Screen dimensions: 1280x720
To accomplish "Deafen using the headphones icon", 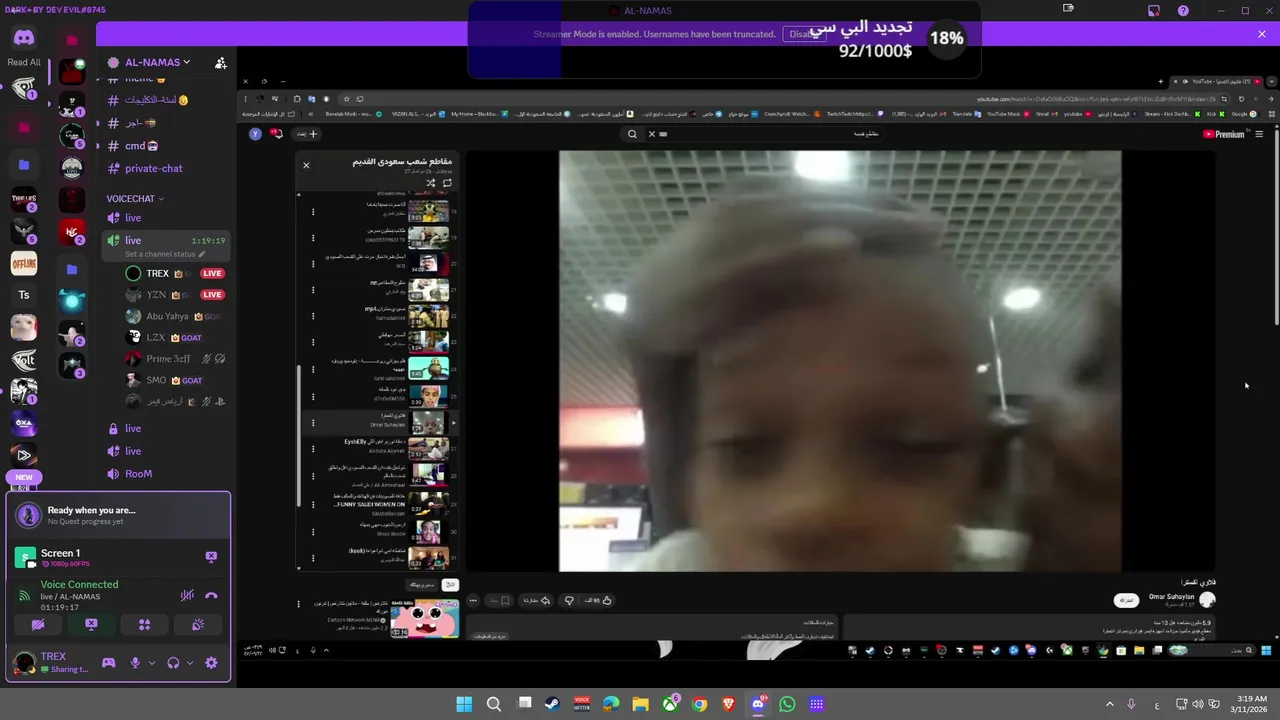I will 173,663.
